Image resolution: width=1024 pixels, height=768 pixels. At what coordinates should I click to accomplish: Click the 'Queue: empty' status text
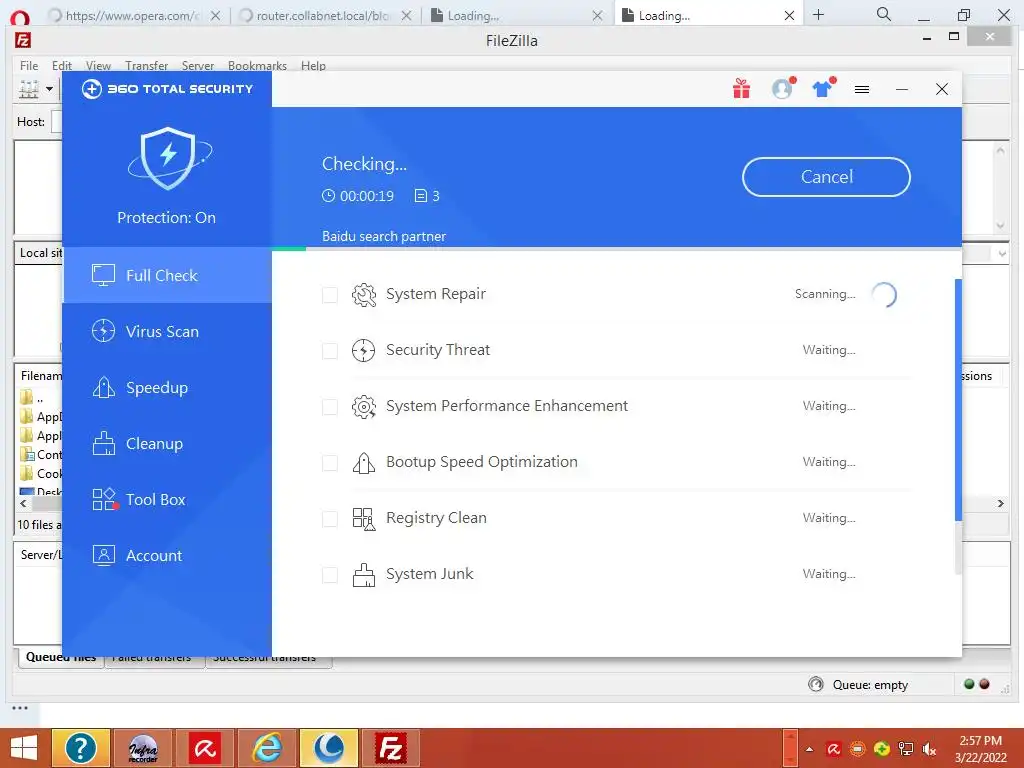[x=870, y=684]
